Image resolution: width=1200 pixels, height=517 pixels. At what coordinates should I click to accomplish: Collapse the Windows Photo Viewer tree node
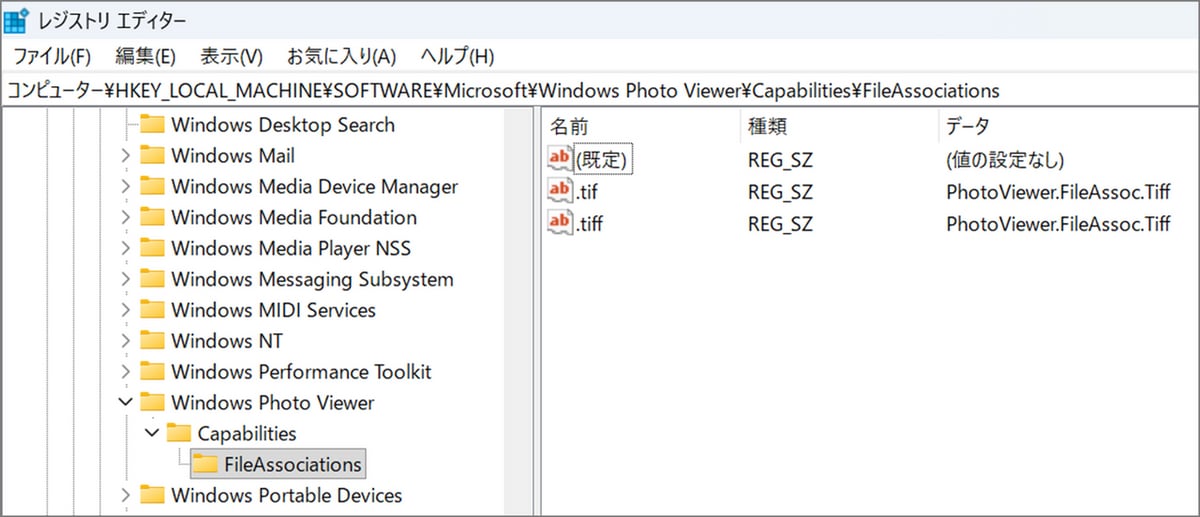point(125,403)
